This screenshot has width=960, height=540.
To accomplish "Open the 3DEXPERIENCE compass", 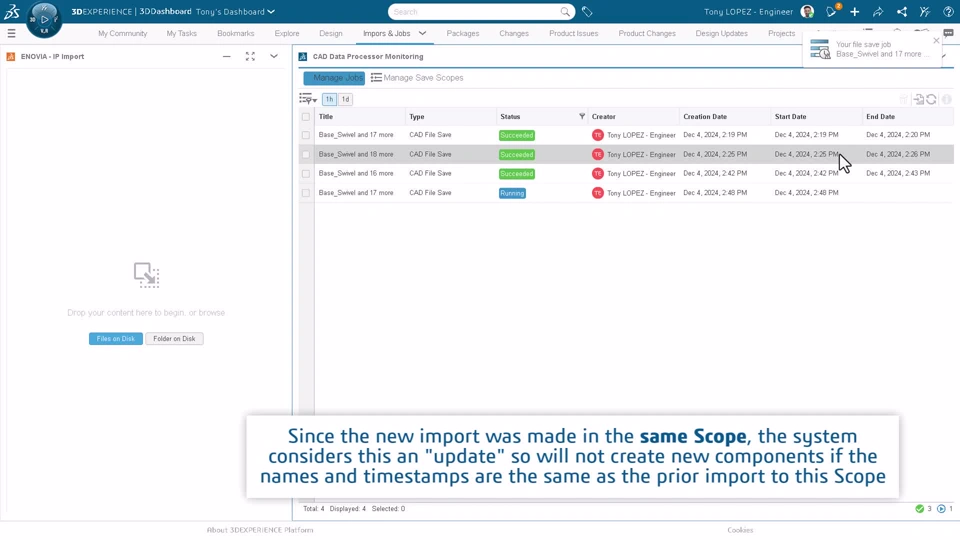I will [x=44, y=19].
